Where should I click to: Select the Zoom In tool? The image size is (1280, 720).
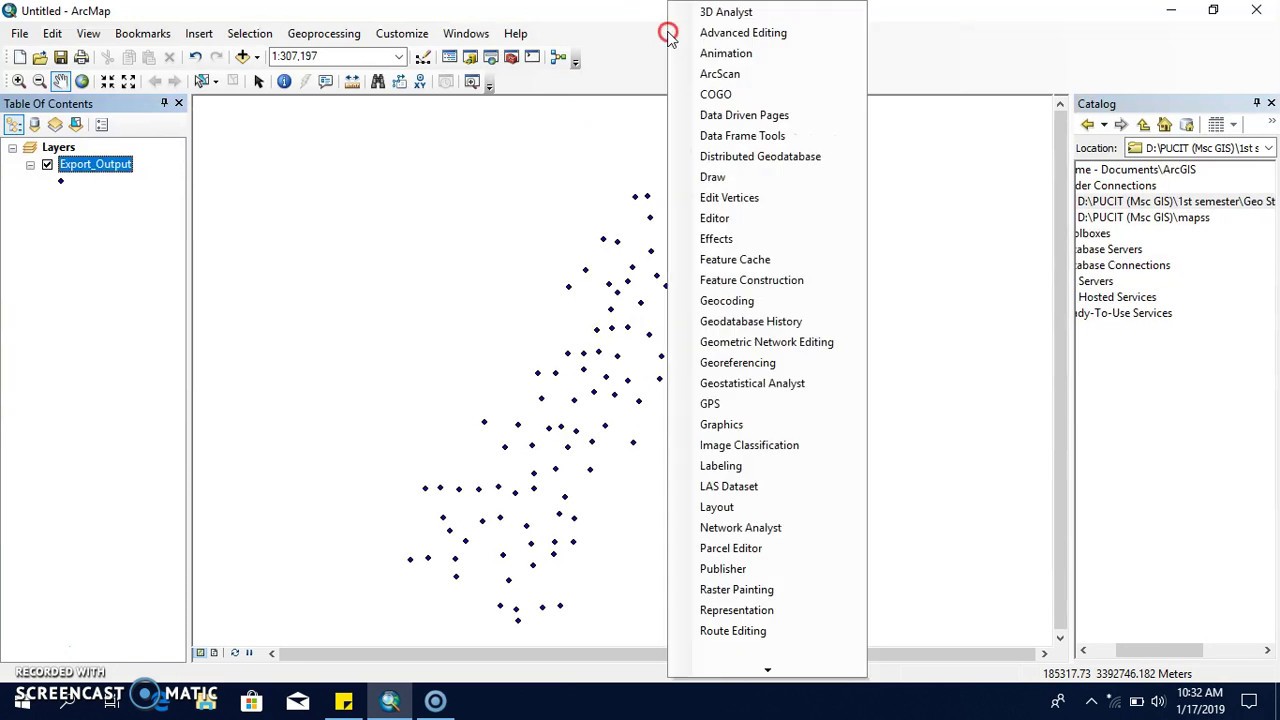coord(18,81)
